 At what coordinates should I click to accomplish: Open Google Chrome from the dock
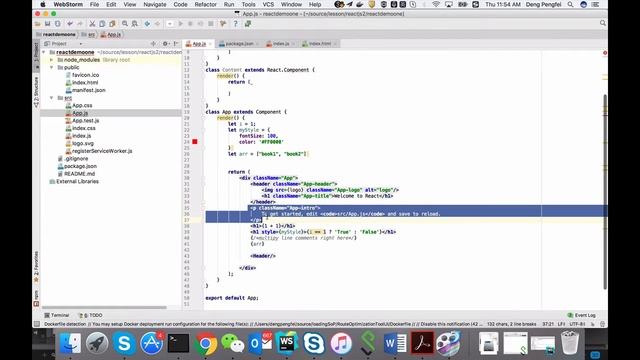coord(205,343)
